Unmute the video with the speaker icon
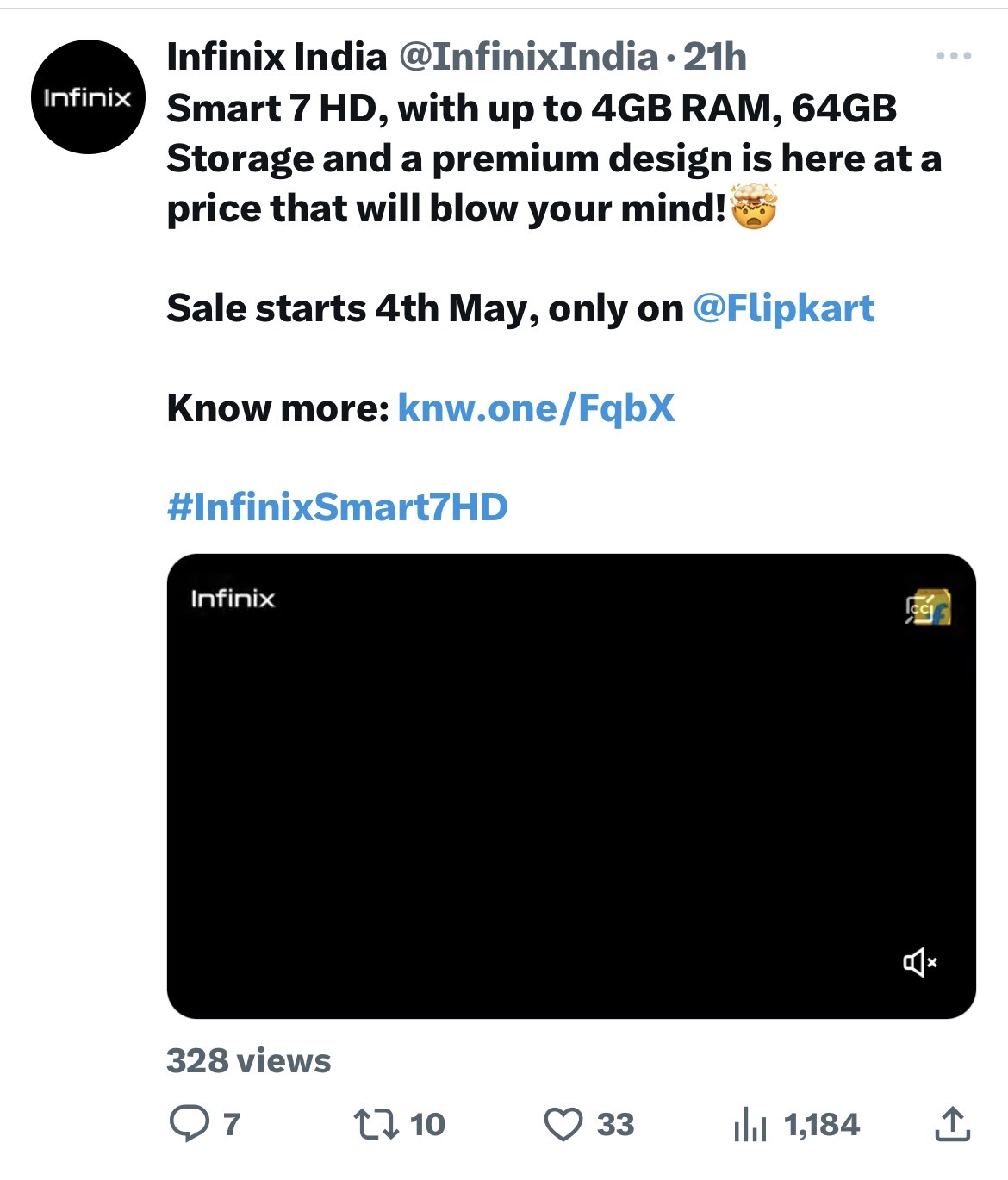This screenshot has width=1008, height=1180. (919, 962)
